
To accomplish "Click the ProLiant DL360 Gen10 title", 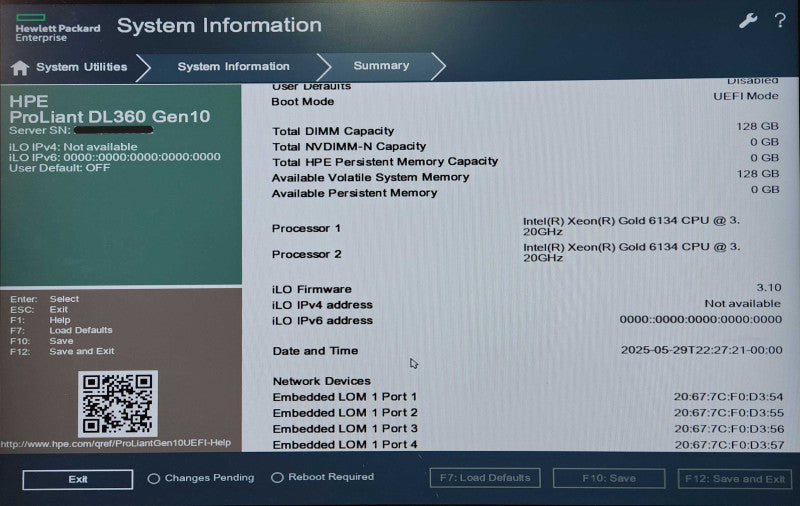I will (110, 117).
